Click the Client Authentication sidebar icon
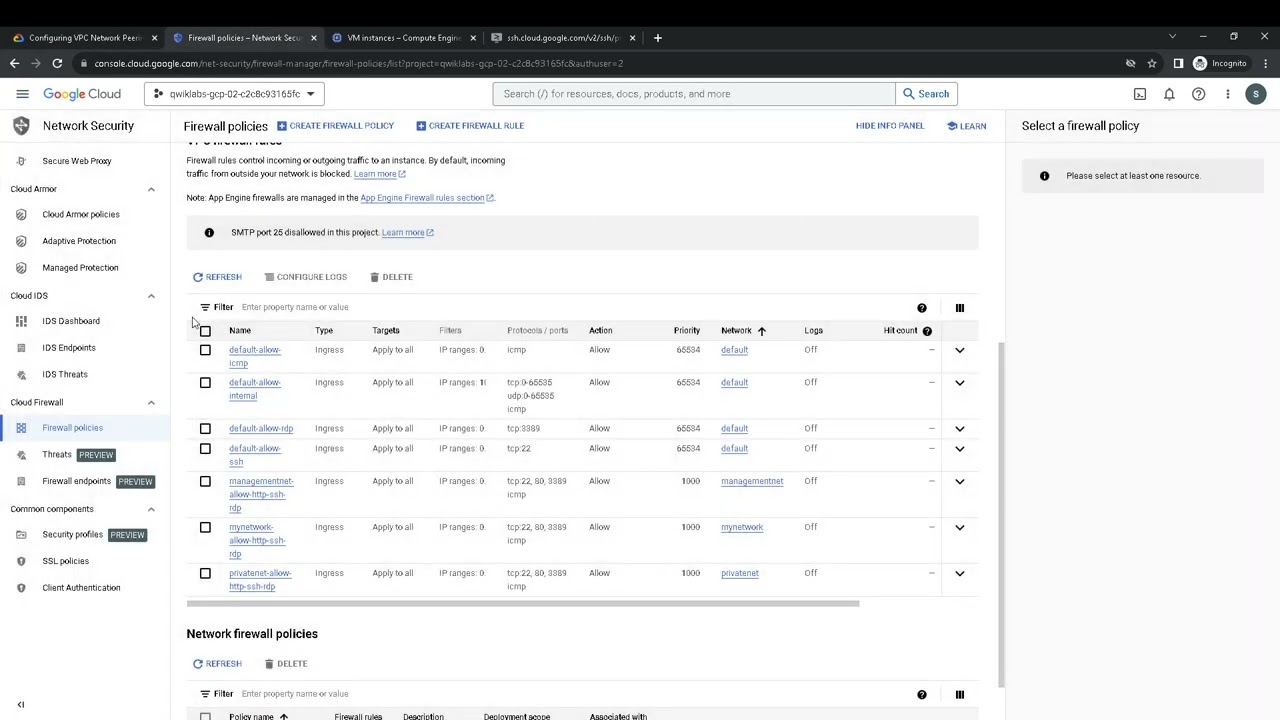 [21, 588]
